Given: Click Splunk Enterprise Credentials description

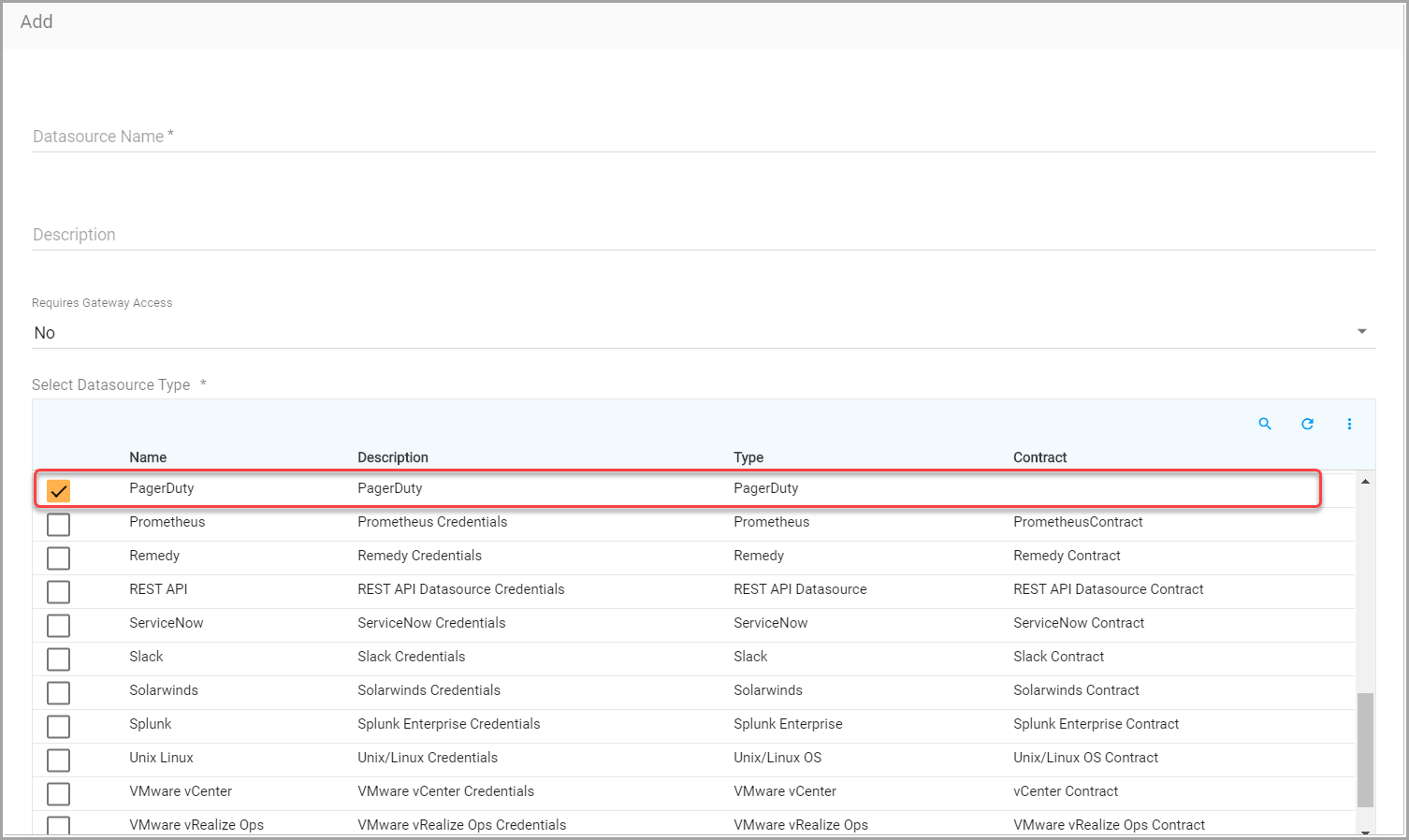Looking at the screenshot, I should pos(449,724).
